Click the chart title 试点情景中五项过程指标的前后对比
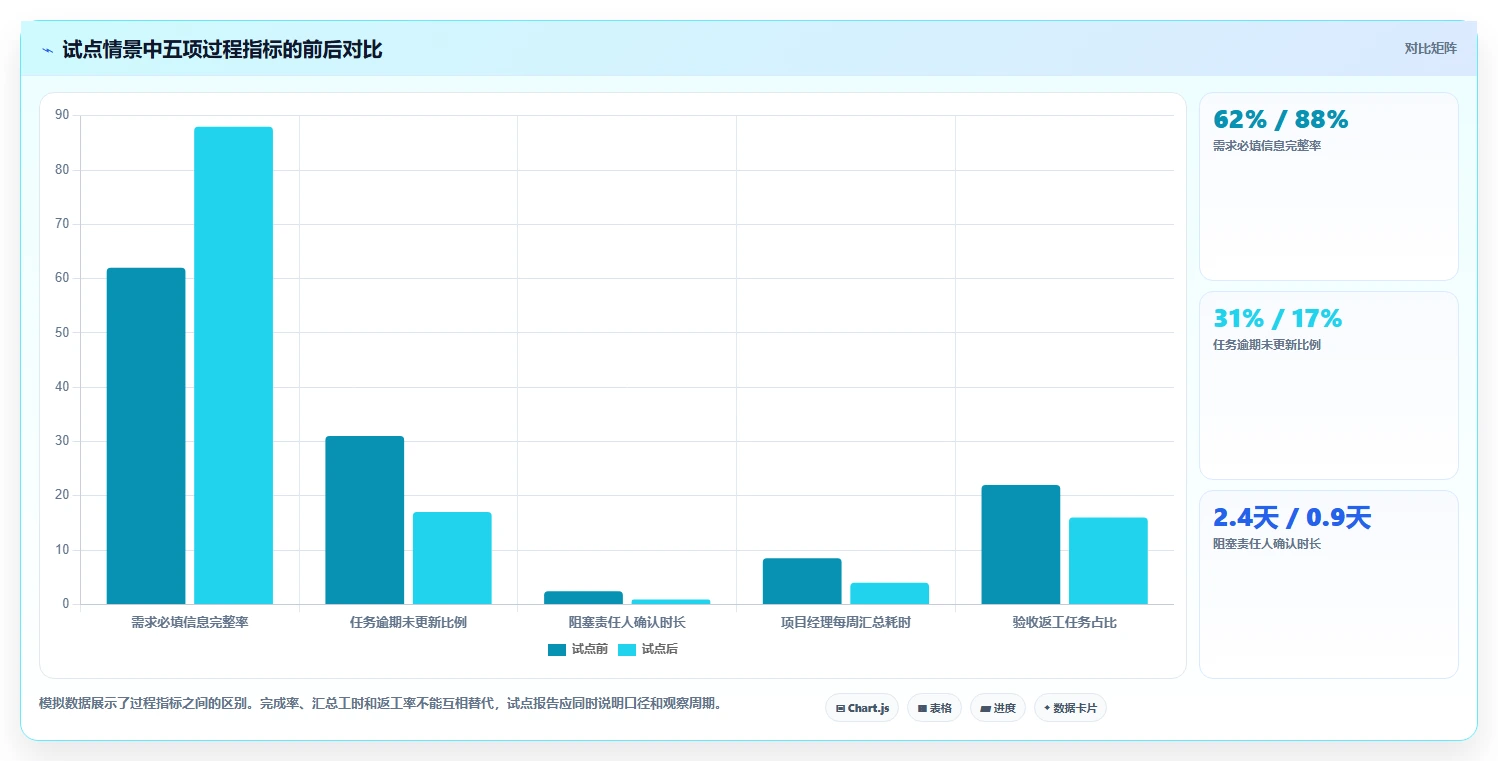The image size is (1498, 761). pos(222,50)
